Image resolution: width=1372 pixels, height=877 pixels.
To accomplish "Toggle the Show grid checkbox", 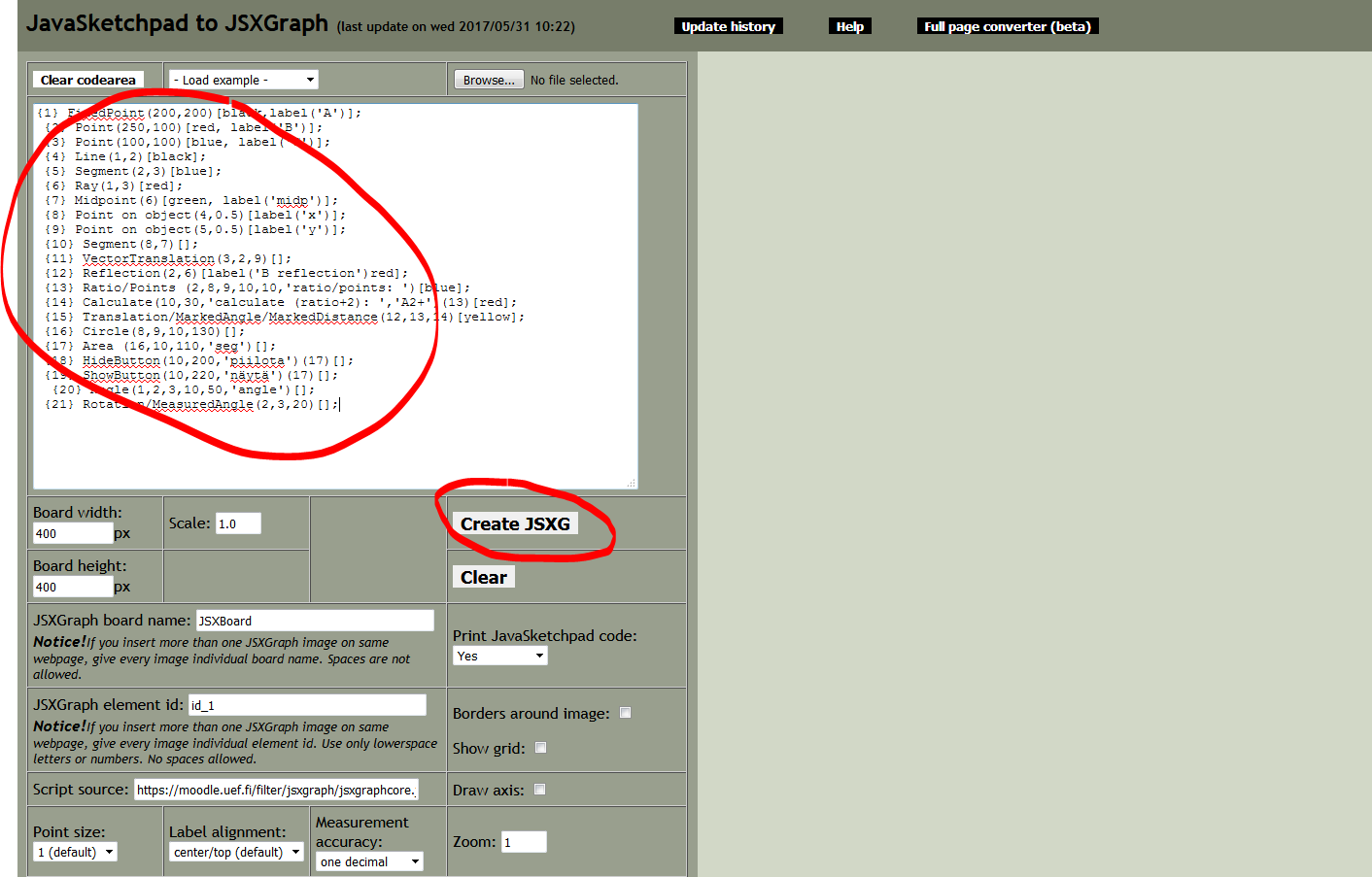I will pyautogui.click(x=541, y=747).
